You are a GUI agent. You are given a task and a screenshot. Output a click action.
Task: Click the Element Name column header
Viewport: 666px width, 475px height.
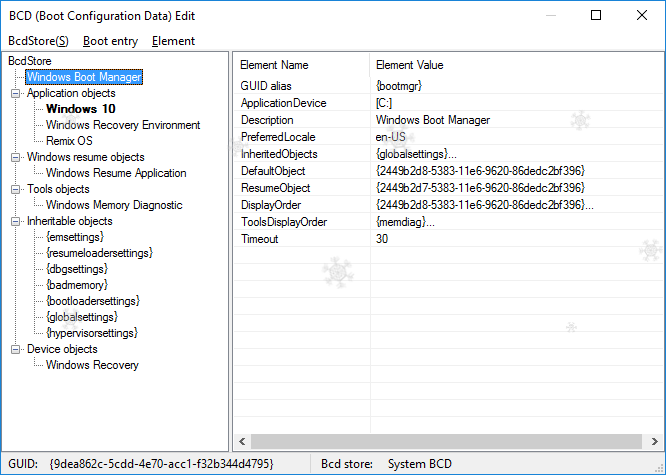pos(302,65)
